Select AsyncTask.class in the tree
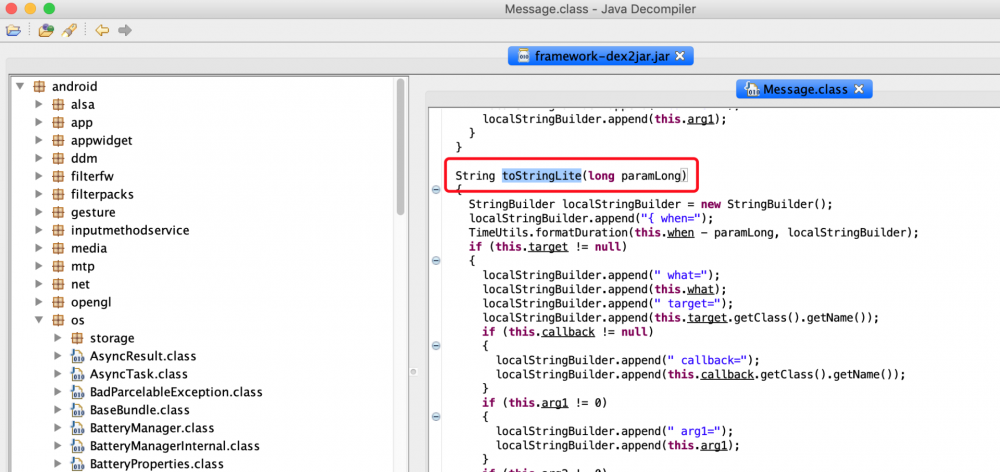This screenshot has height=472, width=1000. [138, 374]
